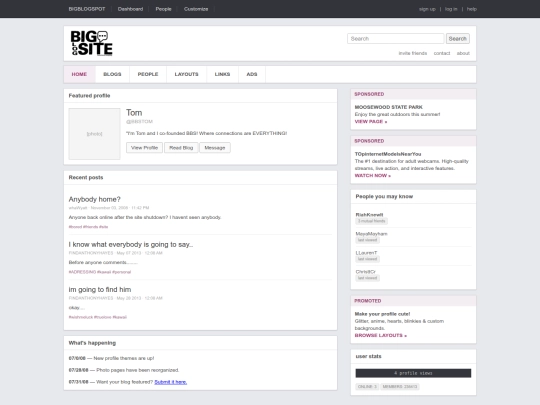
Task: Click the 'Submit it here.' link
Action: coord(171,382)
